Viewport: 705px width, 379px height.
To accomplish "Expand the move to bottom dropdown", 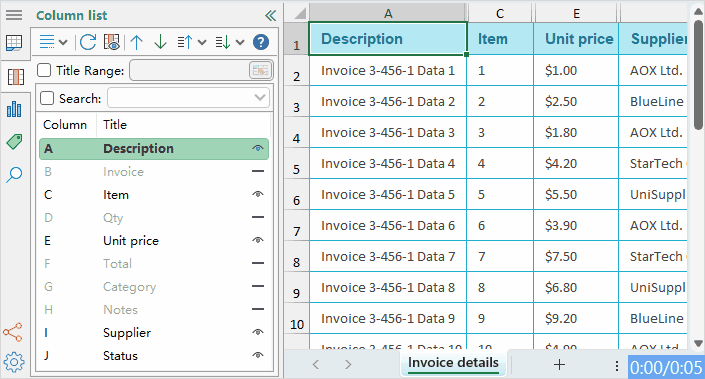I will click(240, 42).
